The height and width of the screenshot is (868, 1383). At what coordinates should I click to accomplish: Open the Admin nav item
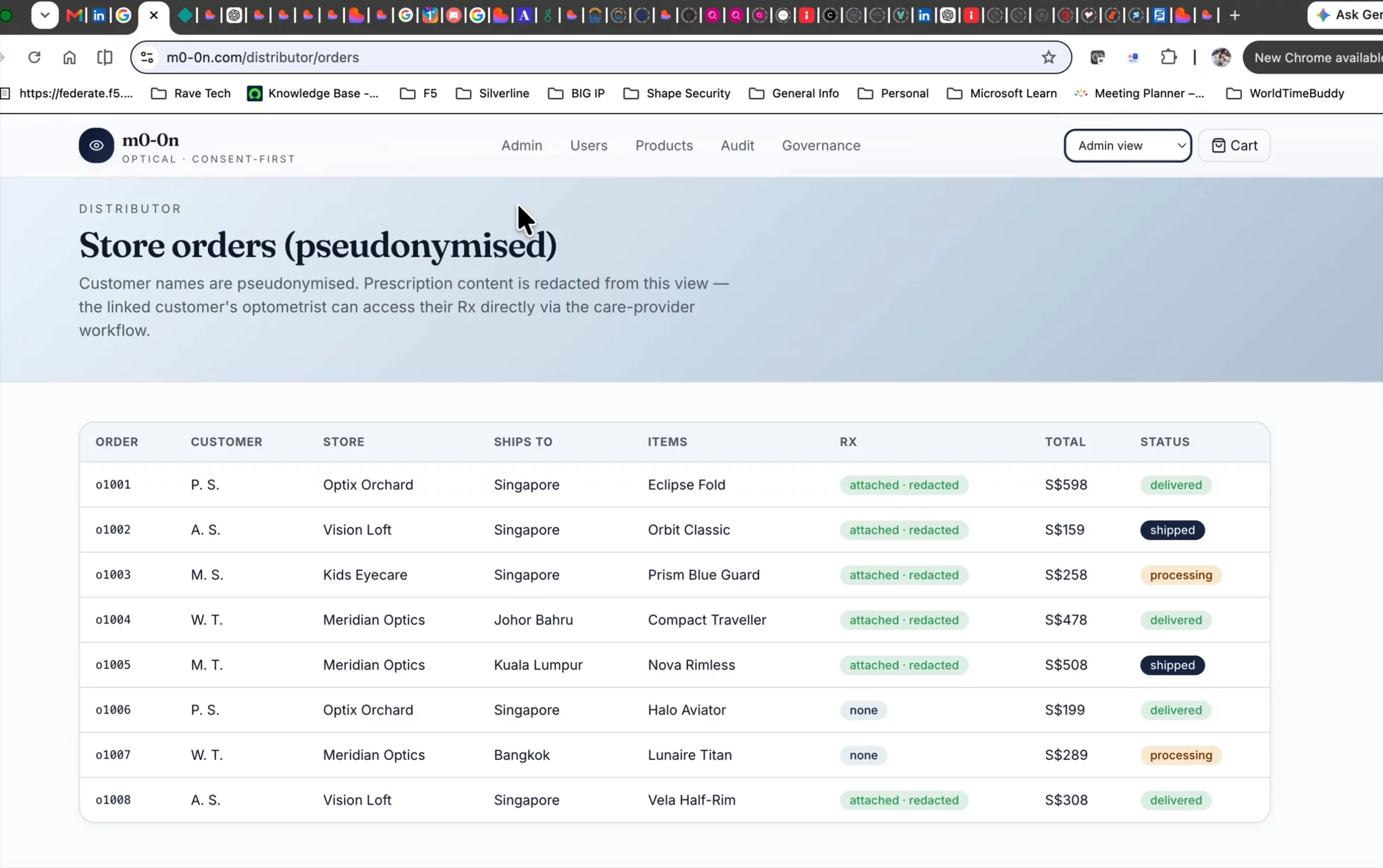point(521,146)
